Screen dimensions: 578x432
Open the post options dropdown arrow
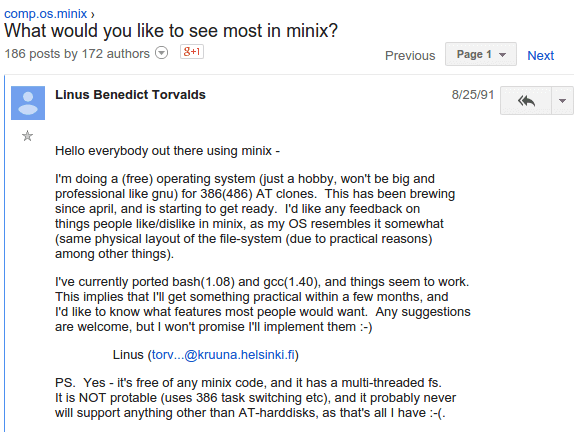pos(562,101)
